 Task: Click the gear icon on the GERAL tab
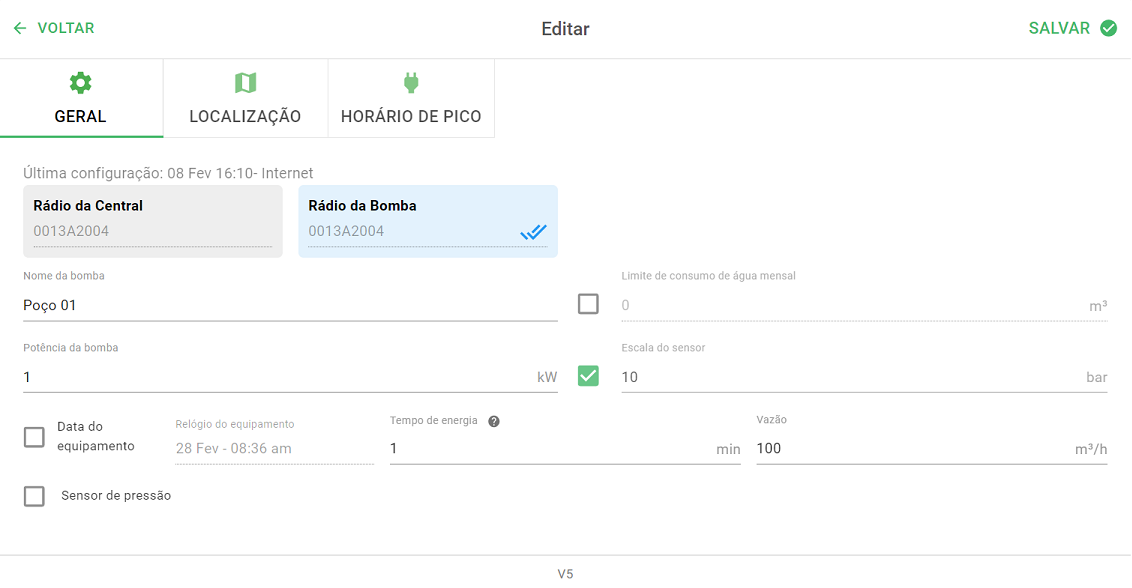pos(80,83)
